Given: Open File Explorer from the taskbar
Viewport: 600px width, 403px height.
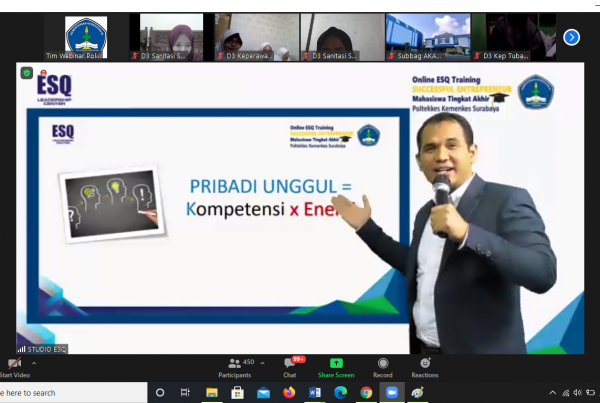Looking at the screenshot, I should click(x=212, y=393).
